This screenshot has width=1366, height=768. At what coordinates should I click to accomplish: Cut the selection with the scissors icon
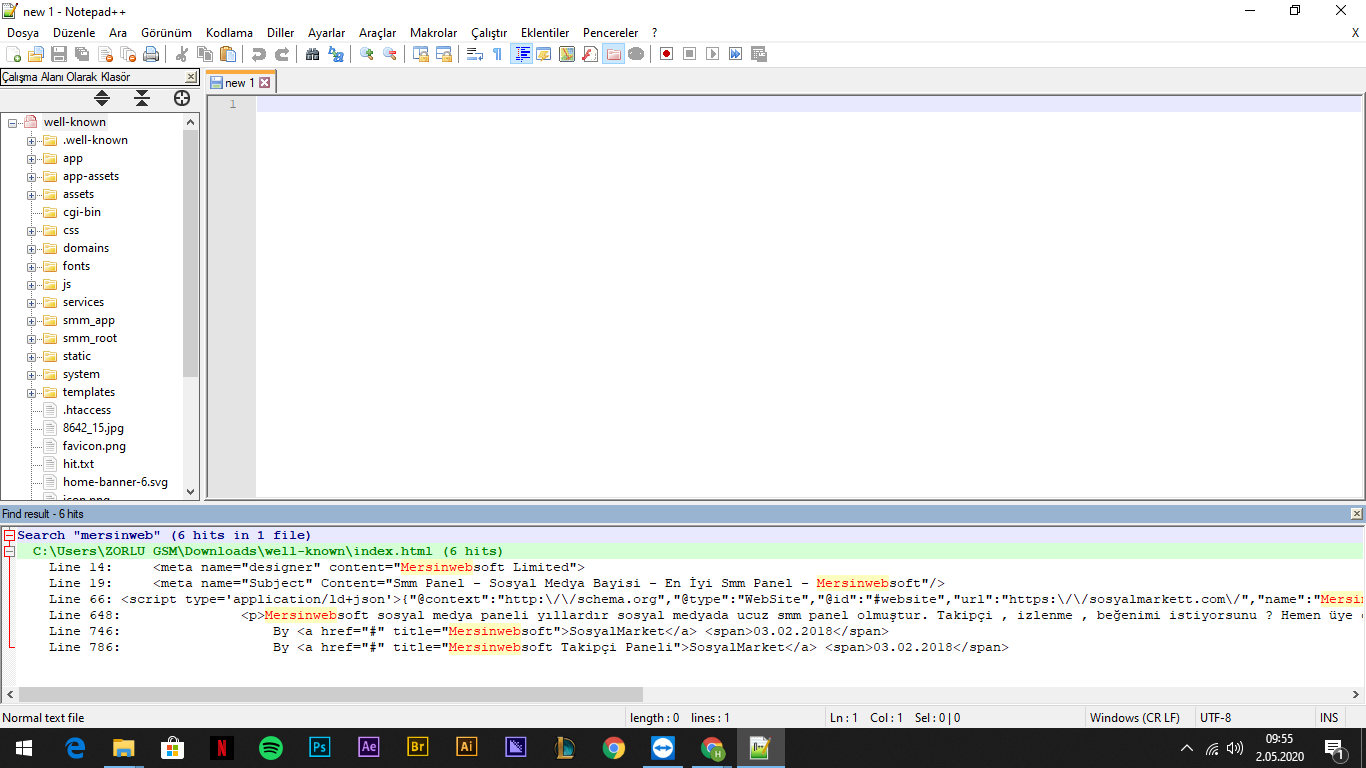point(182,54)
